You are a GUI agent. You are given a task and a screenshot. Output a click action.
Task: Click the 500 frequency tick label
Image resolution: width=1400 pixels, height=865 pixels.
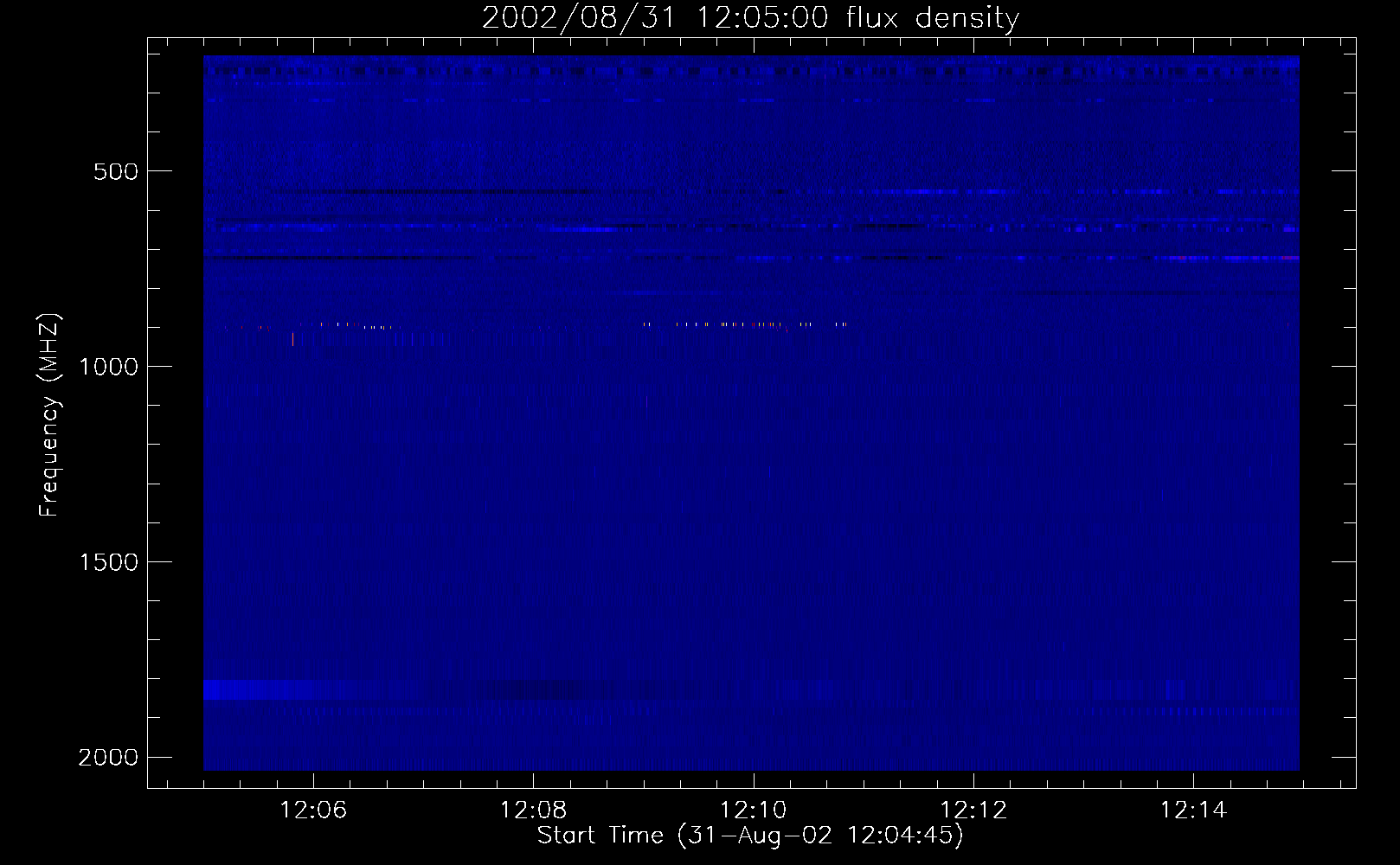pos(116,171)
